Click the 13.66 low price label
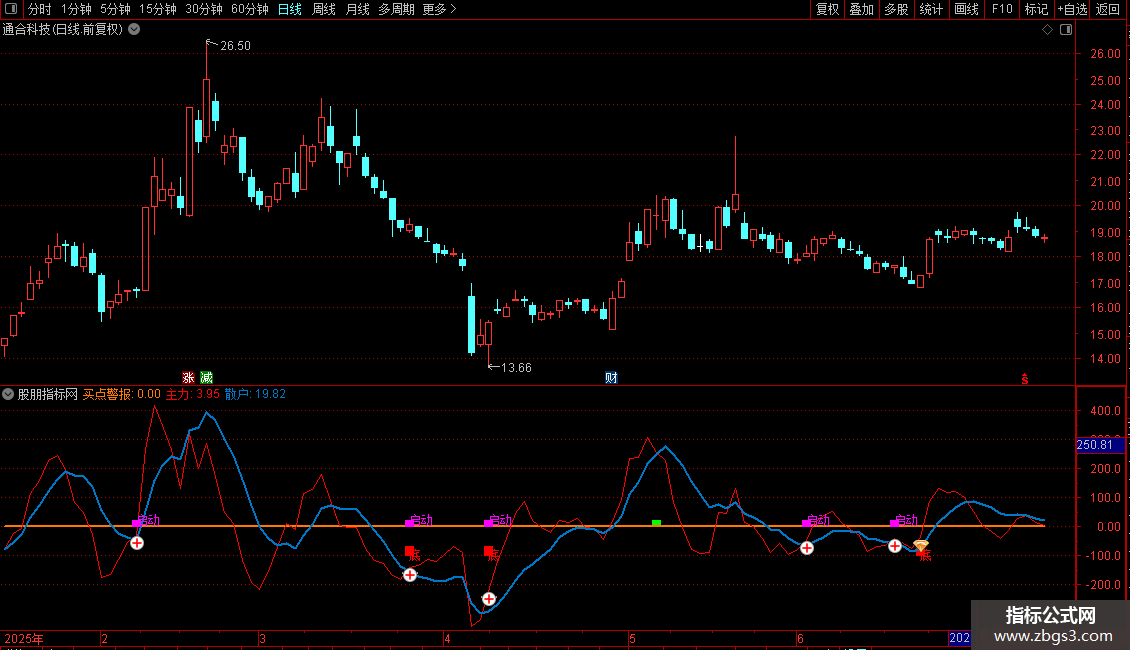This screenshot has height=650, width=1130. [516, 368]
